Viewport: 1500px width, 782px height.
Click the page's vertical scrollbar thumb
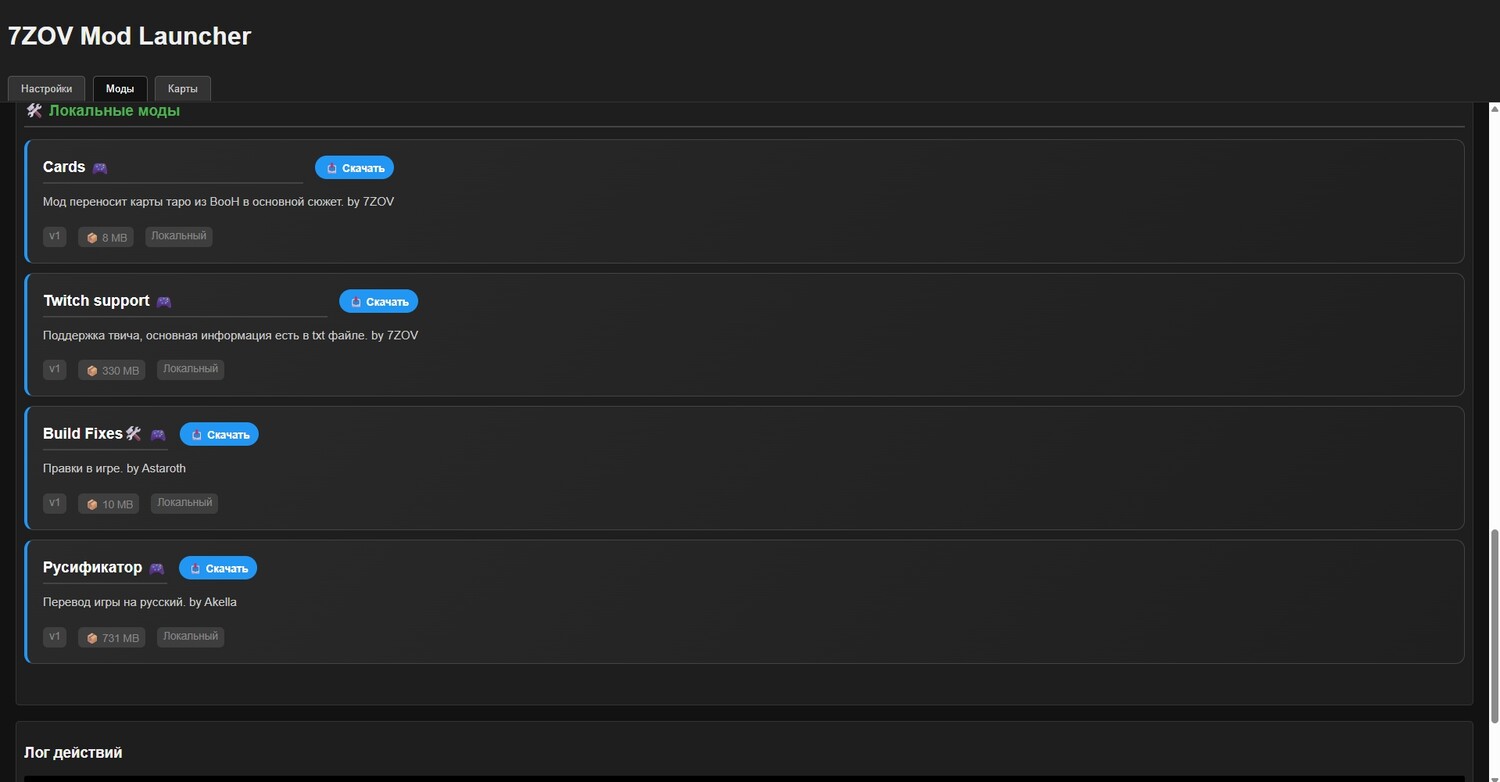(x=1495, y=620)
